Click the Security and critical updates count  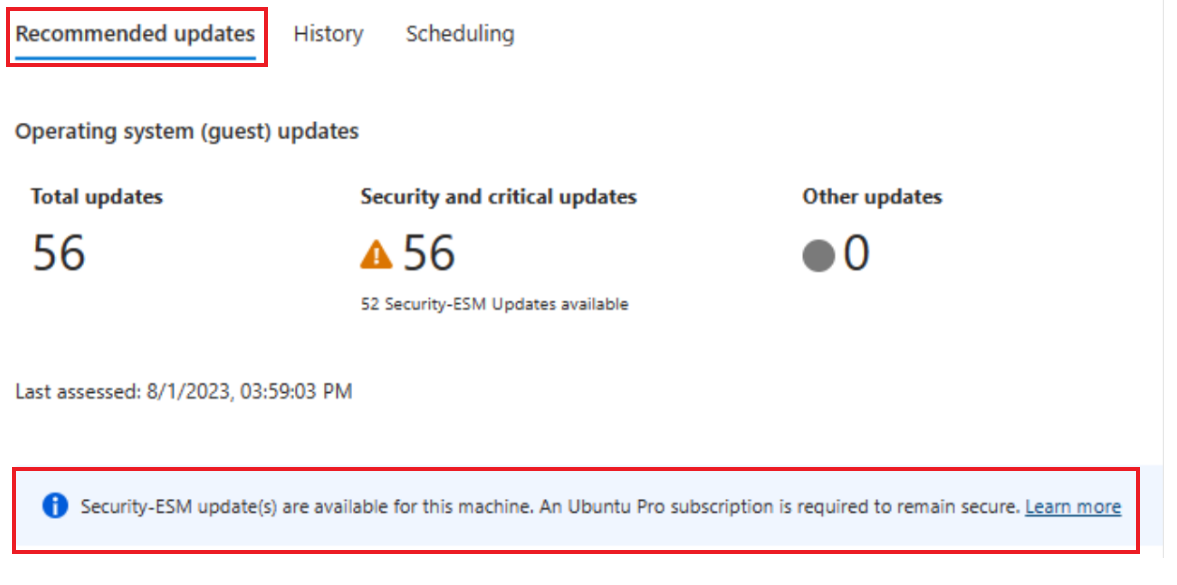tap(429, 253)
